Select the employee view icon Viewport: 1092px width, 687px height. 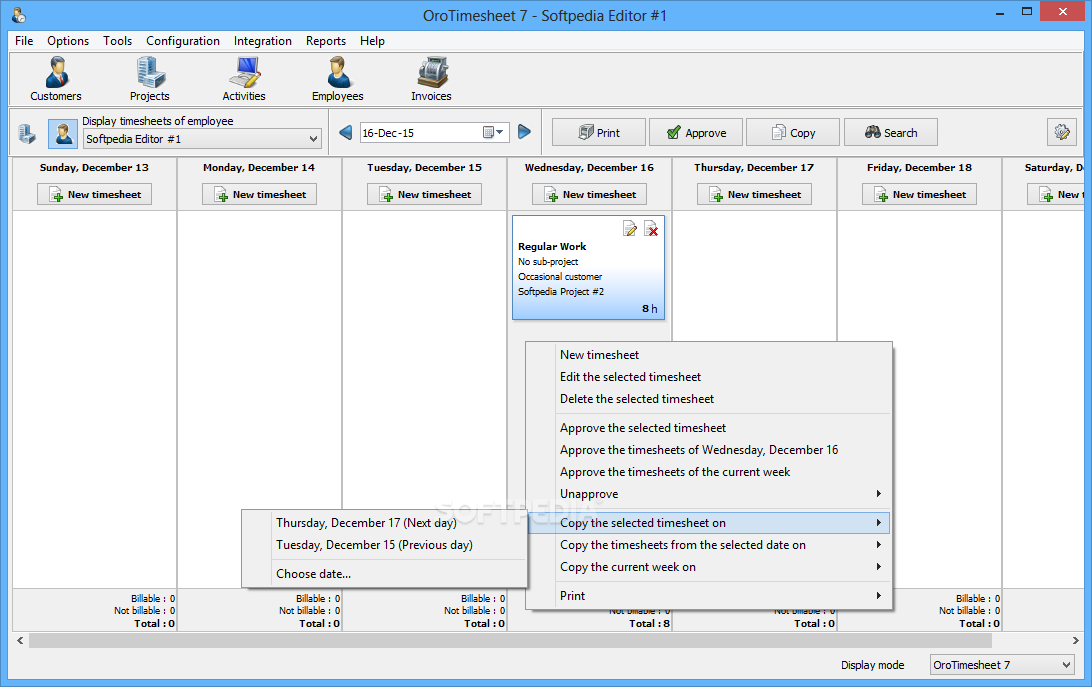pyautogui.click(x=63, y=133)
